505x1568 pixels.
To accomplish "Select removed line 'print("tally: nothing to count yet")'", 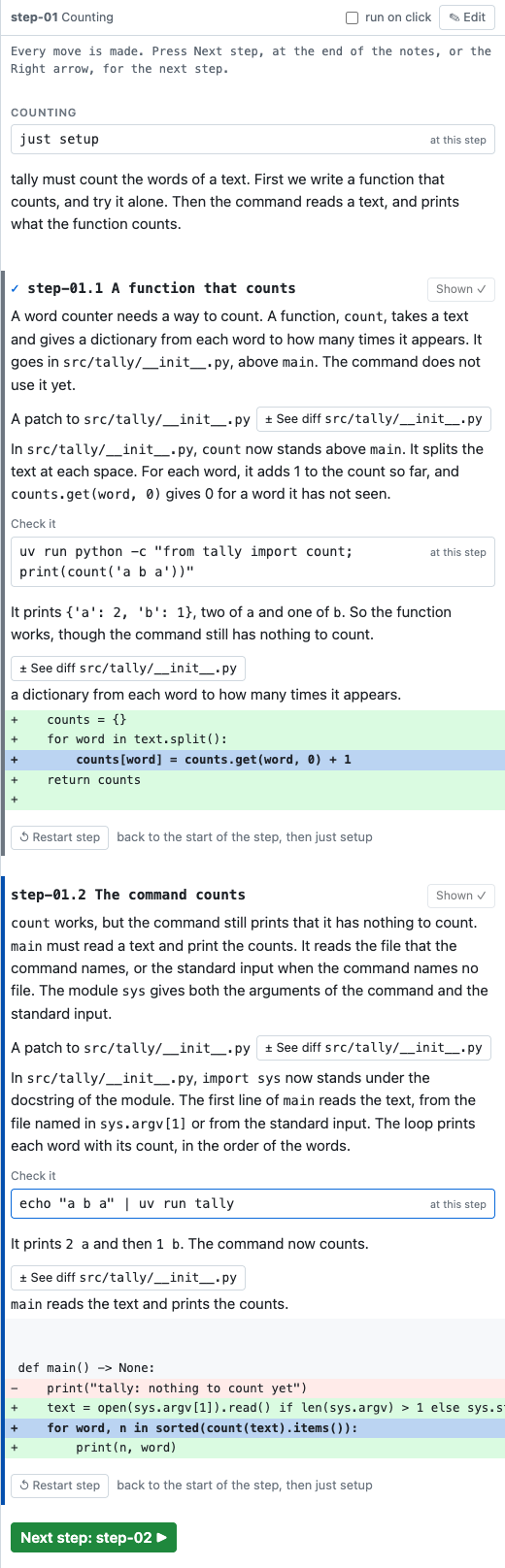I will click(252, 1388).
